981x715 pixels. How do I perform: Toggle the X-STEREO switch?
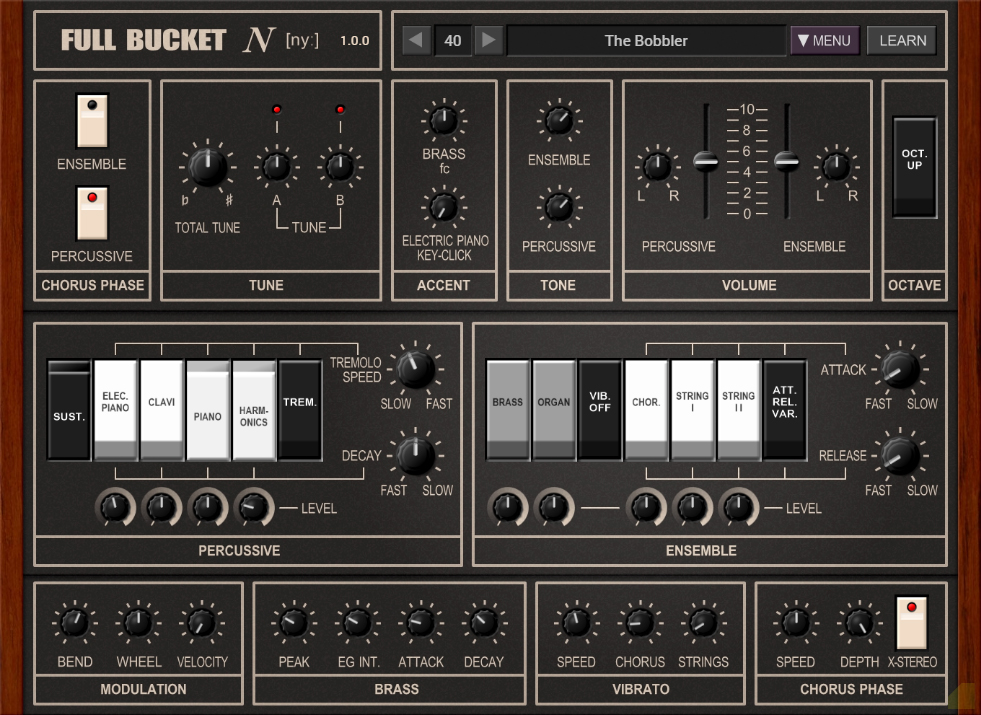(912, 623)
